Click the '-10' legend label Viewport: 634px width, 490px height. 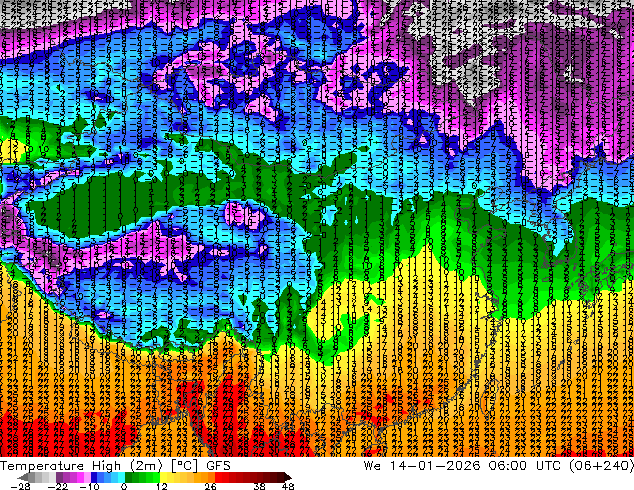pos(90,486)
